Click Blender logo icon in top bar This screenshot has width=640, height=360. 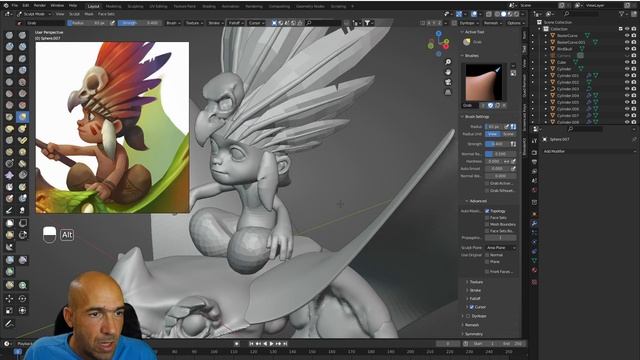[5, 6]
